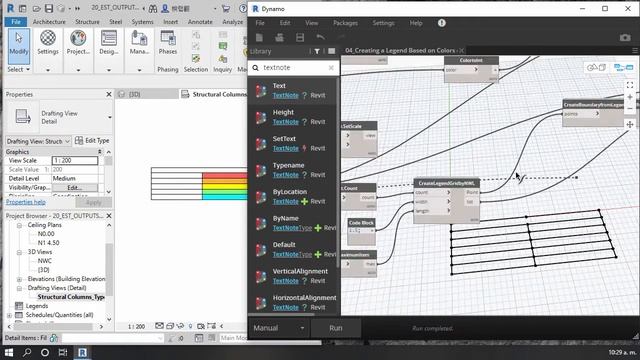This screenshot has height=360, width=640.
Task: Click Dynamo new file toolbar icon
Action: [259, 38]
